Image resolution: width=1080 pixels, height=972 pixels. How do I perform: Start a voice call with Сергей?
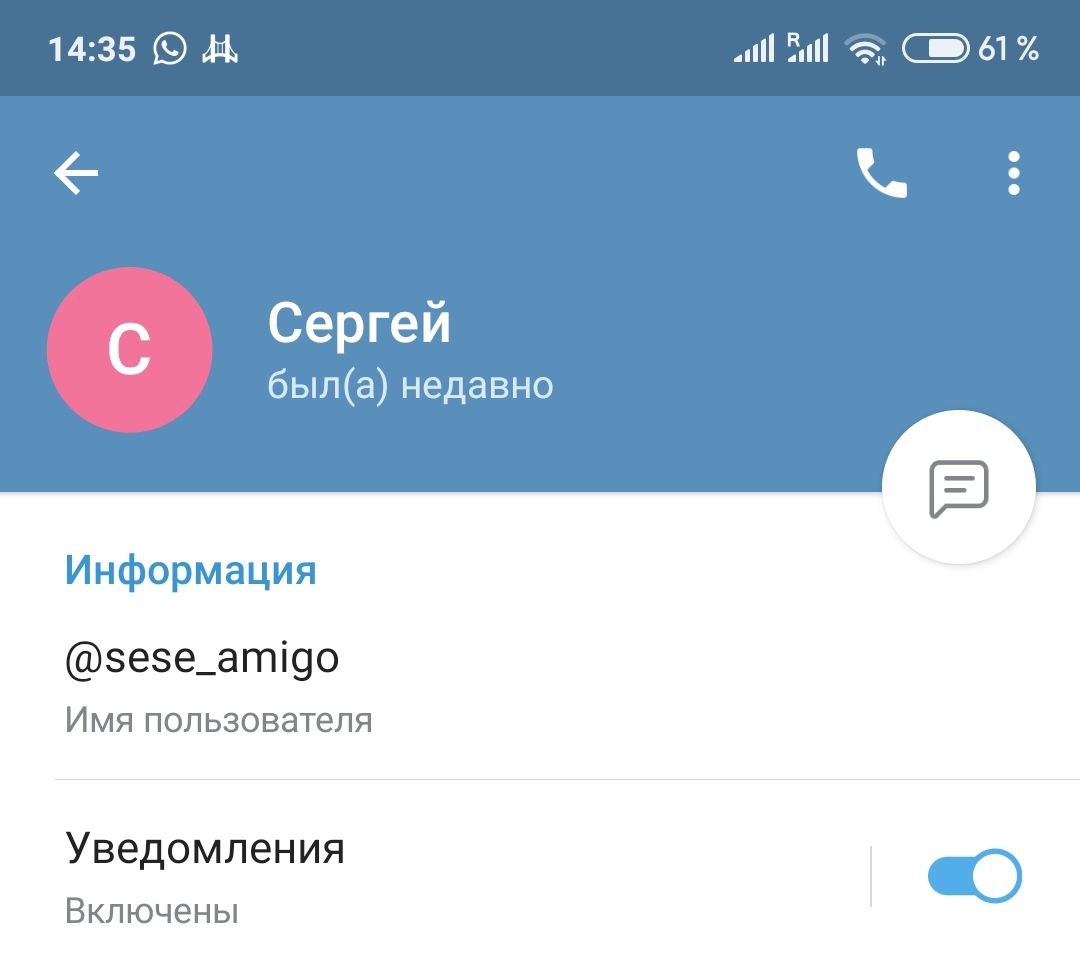[x=882, y=173]
